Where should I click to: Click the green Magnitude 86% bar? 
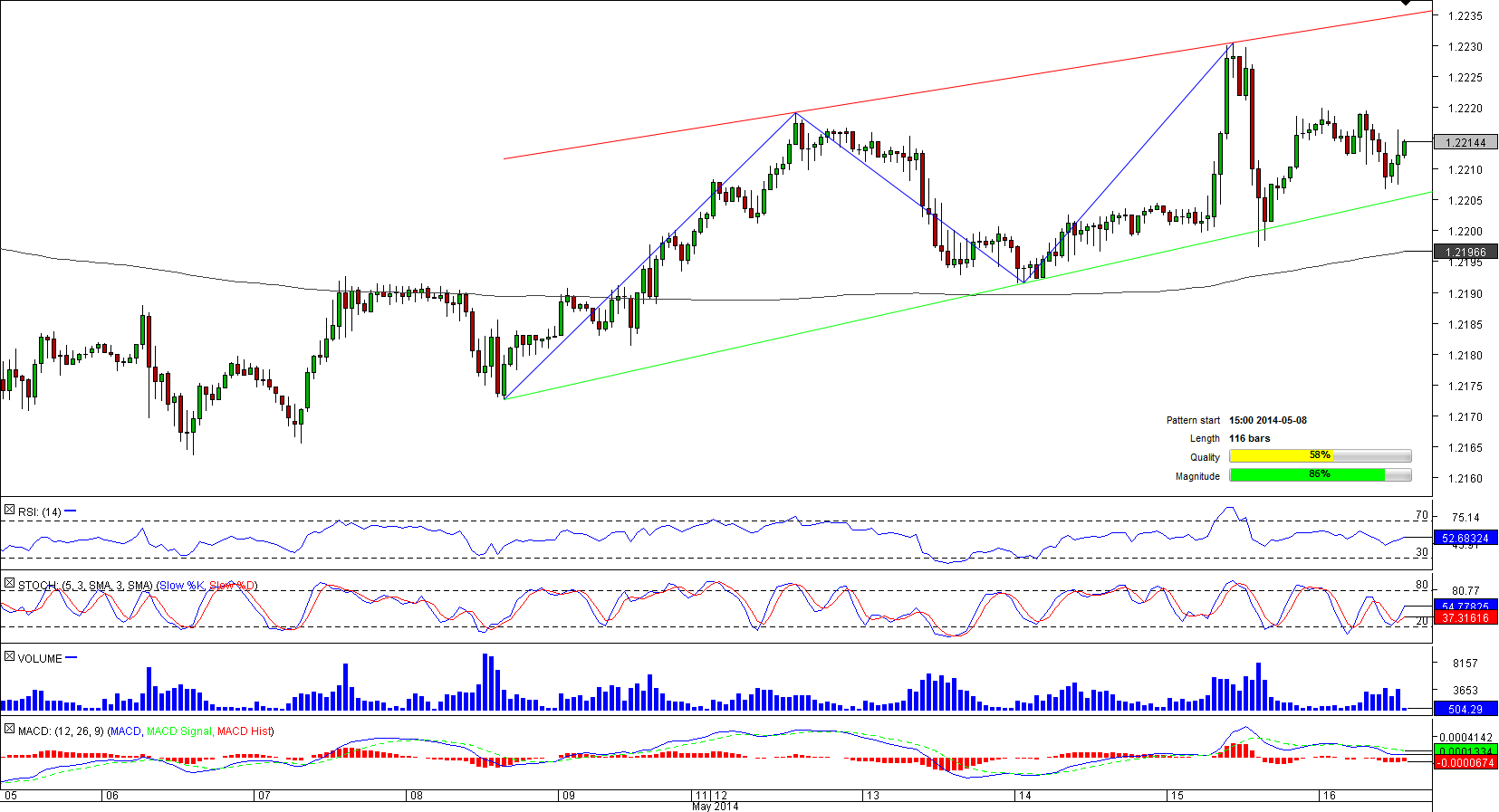coord(1306,475)
